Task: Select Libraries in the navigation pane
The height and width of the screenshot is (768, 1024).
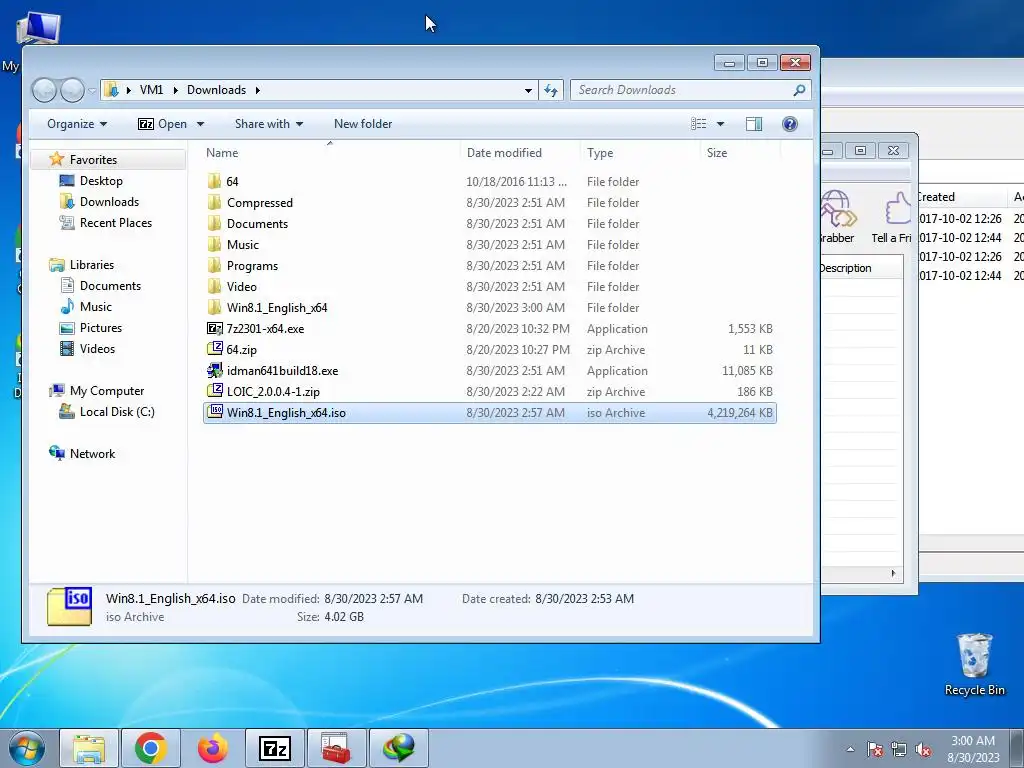Action: coord(91,264)
